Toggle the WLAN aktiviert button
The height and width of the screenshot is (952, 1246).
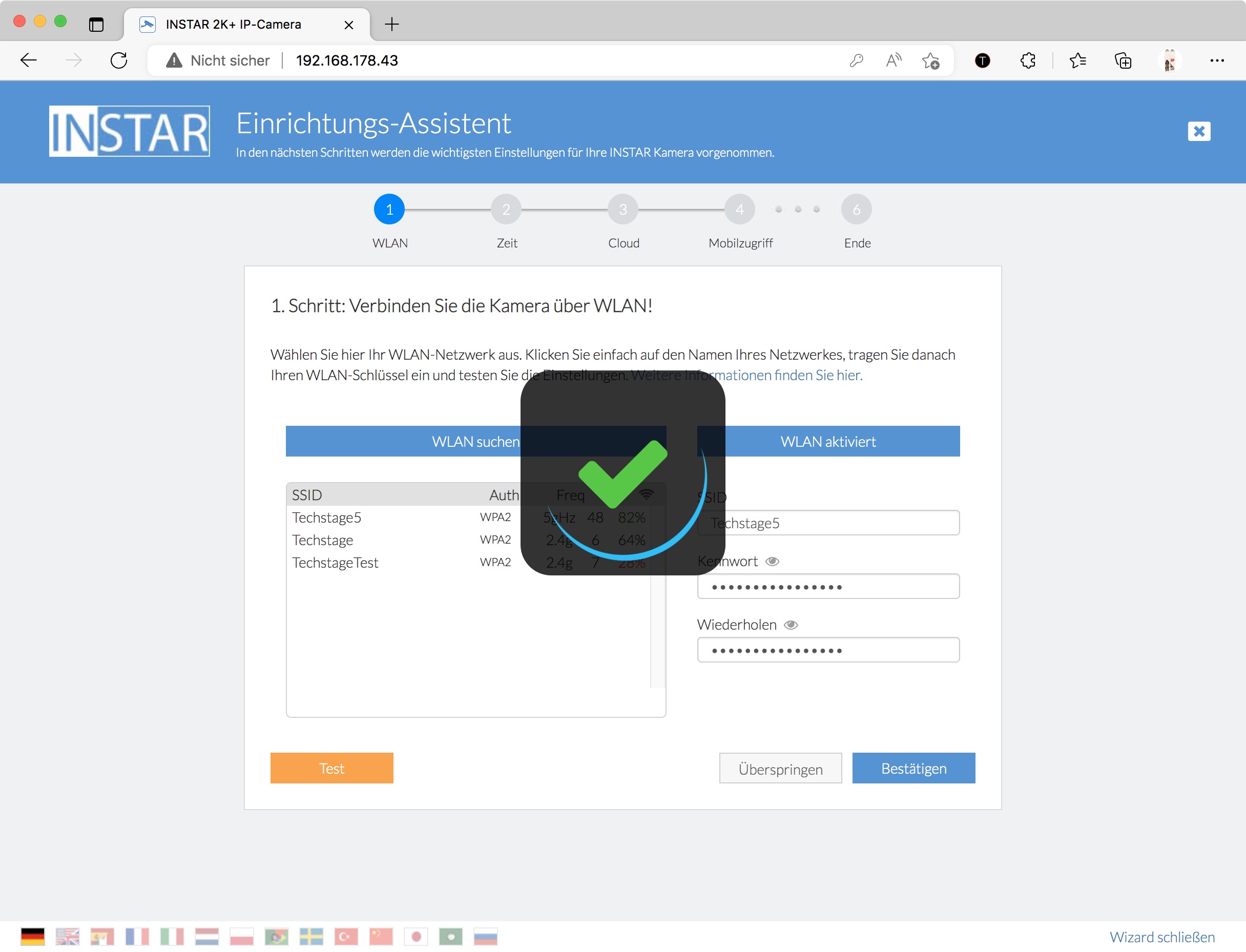point(828,441)
